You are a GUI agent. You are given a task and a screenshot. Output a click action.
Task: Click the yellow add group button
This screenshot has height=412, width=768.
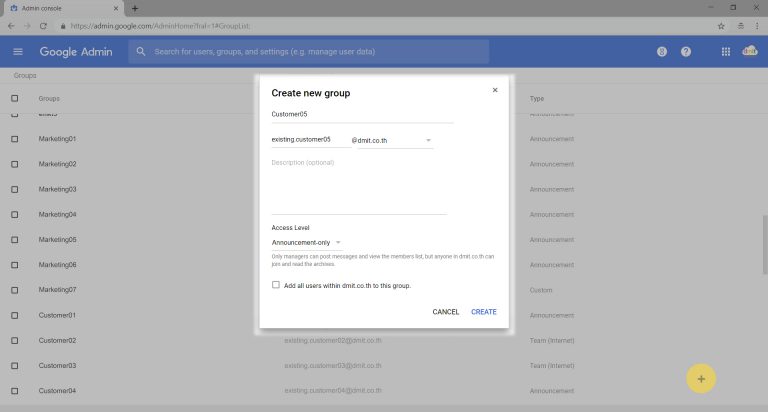coord(701,378)
